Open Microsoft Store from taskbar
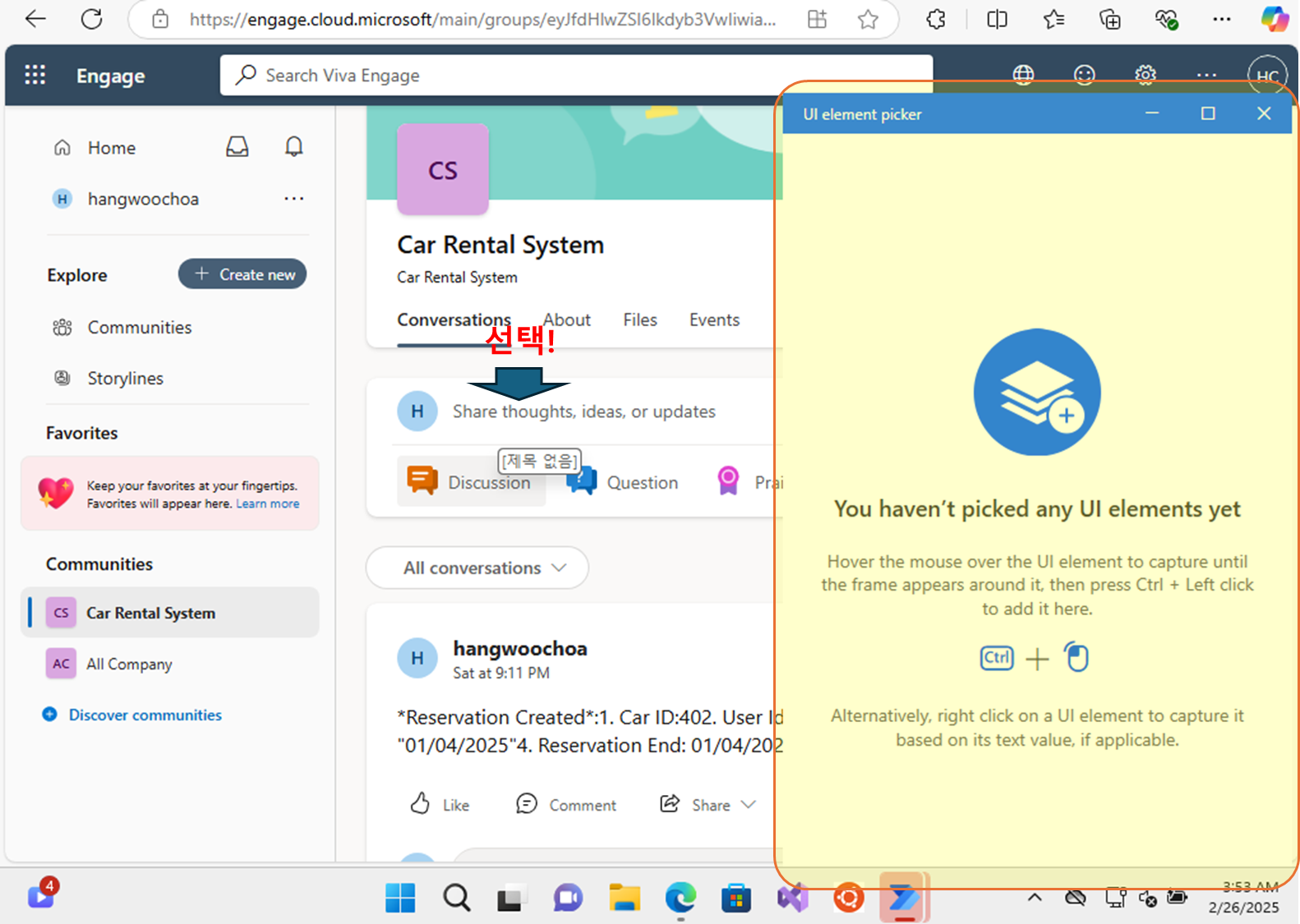This screenshot has width=1300, height=924. click(736, 898)
